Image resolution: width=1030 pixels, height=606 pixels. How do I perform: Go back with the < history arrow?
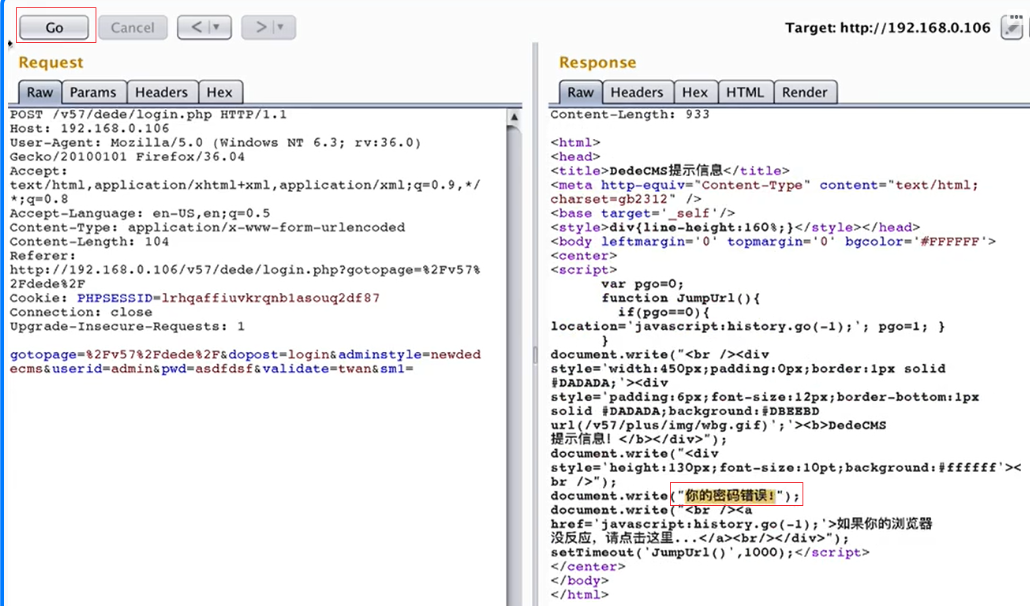pyautogui.click(x=196, y=27)
